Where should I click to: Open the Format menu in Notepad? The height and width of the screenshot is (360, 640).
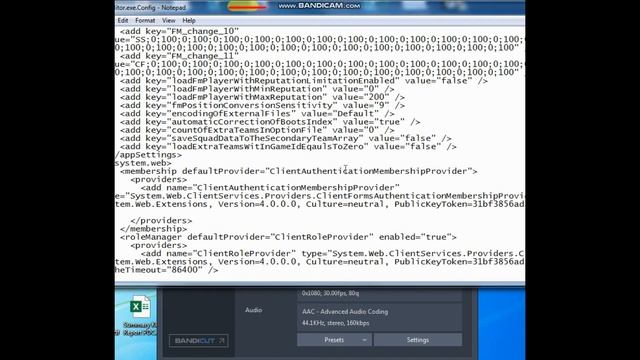click(x=145, y=20)
